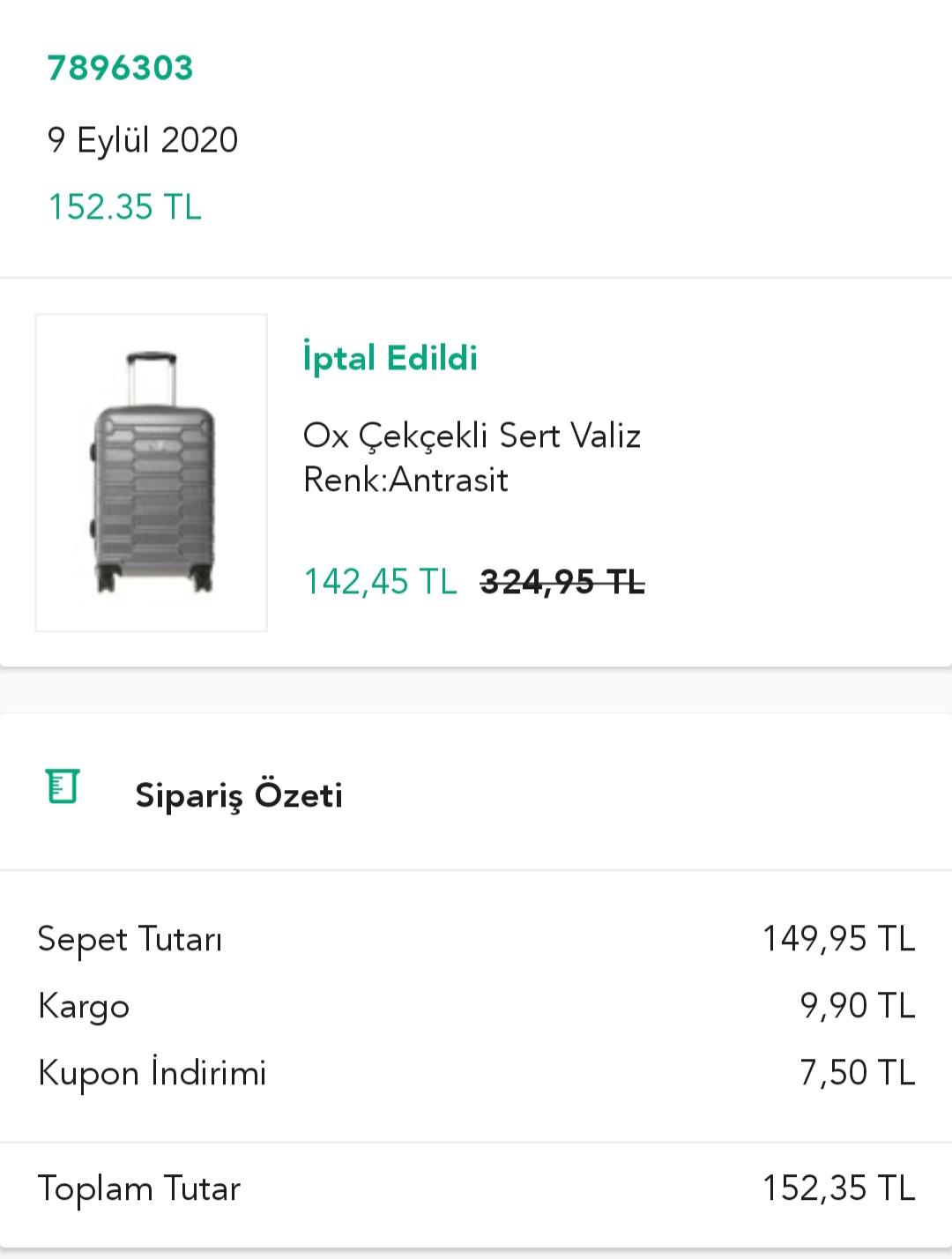
Task: Open the grey suitcase product thumbnail
Action: coord(151,473)
